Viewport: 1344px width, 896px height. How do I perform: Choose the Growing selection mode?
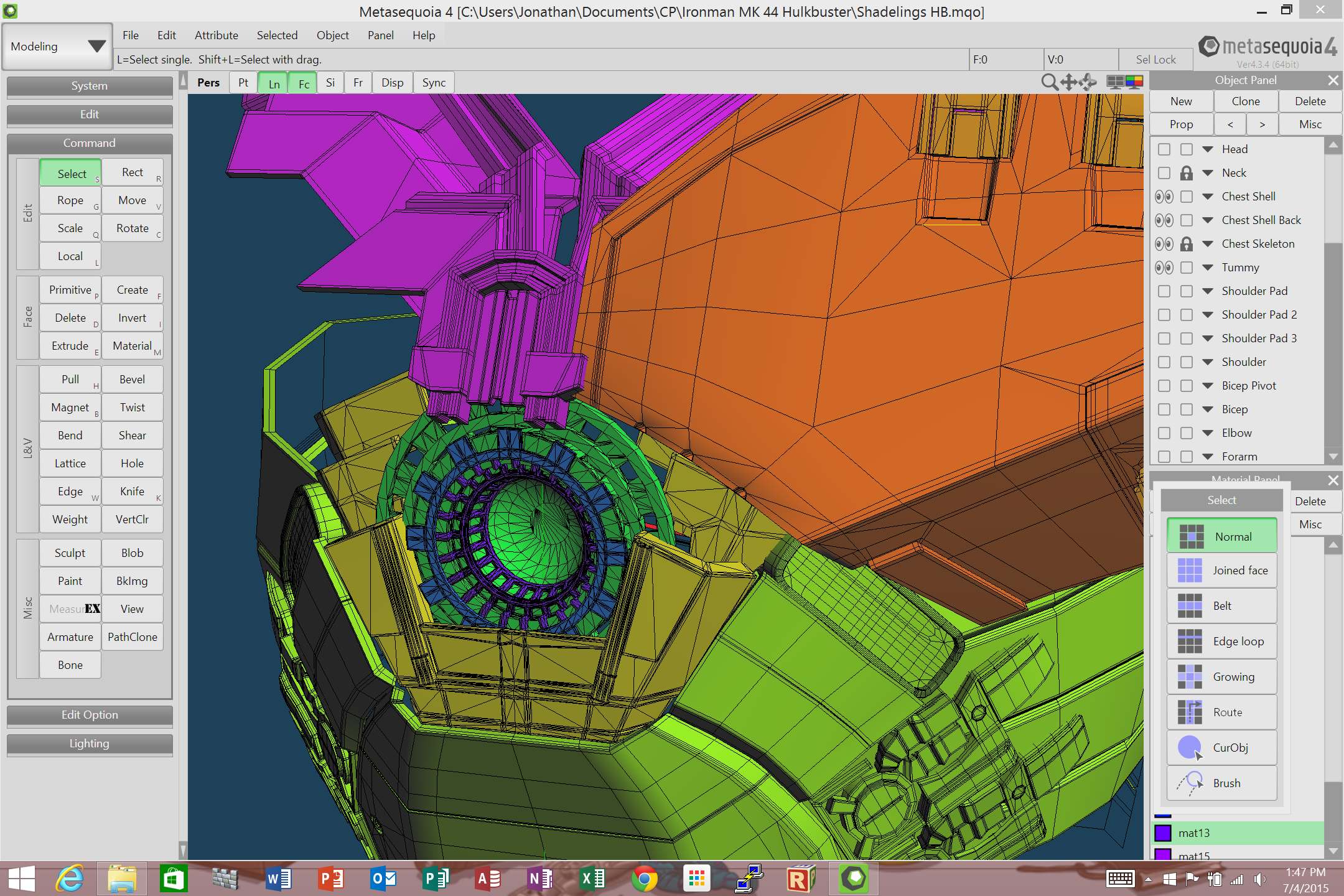tap(1222, 677)
